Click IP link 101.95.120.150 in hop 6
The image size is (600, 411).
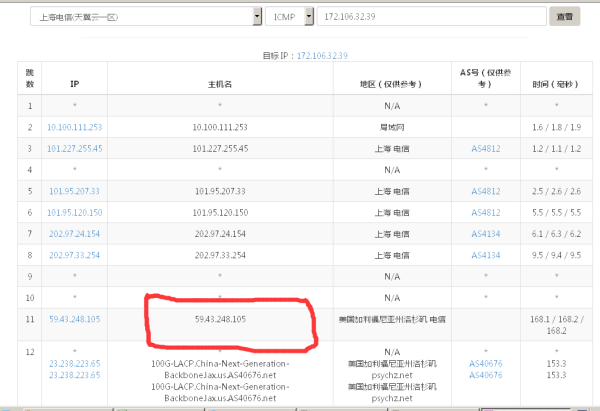(x=75, y=212)
